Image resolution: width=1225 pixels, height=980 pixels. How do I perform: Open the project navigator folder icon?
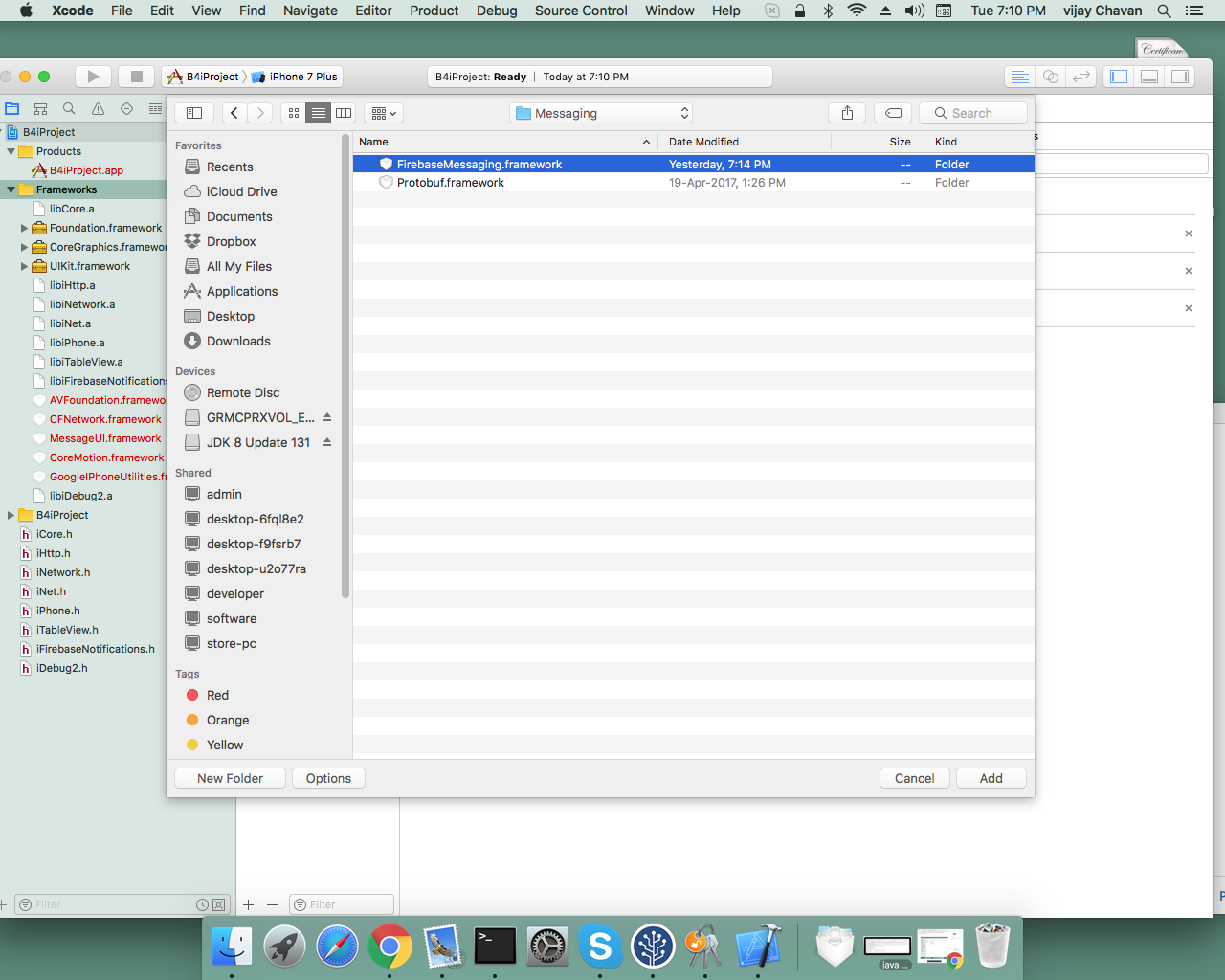click(12, 109)
